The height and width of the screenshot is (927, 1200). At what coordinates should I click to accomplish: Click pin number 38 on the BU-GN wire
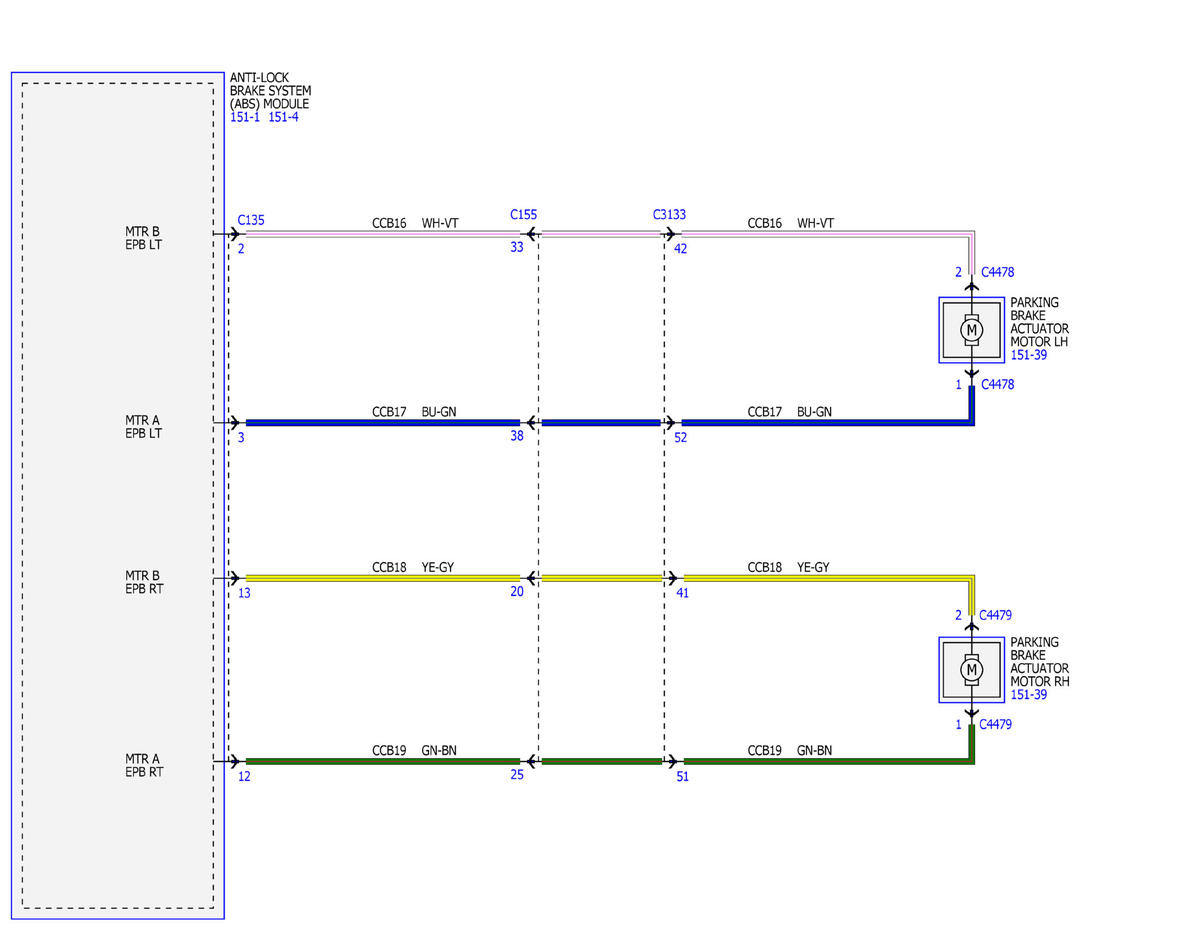coord(517,437)
